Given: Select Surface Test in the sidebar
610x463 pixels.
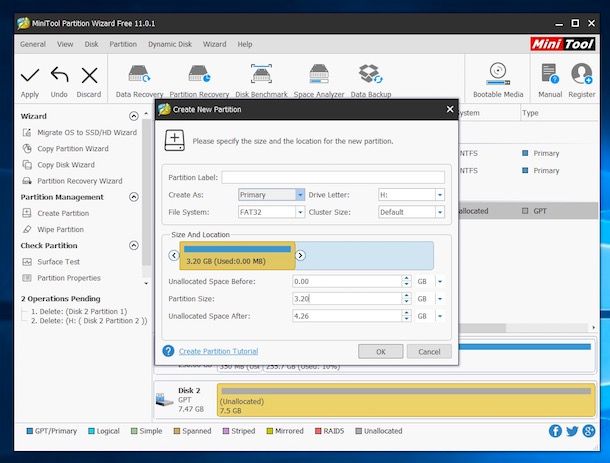Looking at the screenshot, I should coord(58,262).
